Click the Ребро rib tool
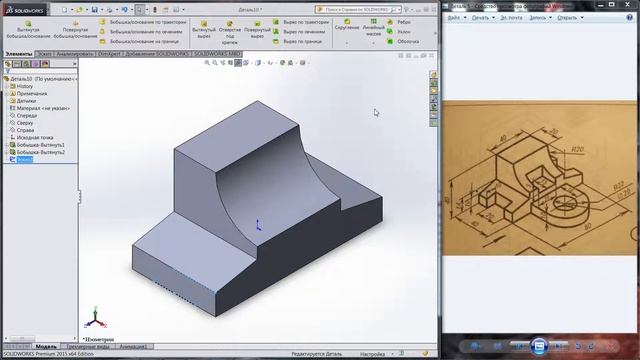Image resolution: width=640 pixels, height=360 pixels. click(x=399, y=22)
